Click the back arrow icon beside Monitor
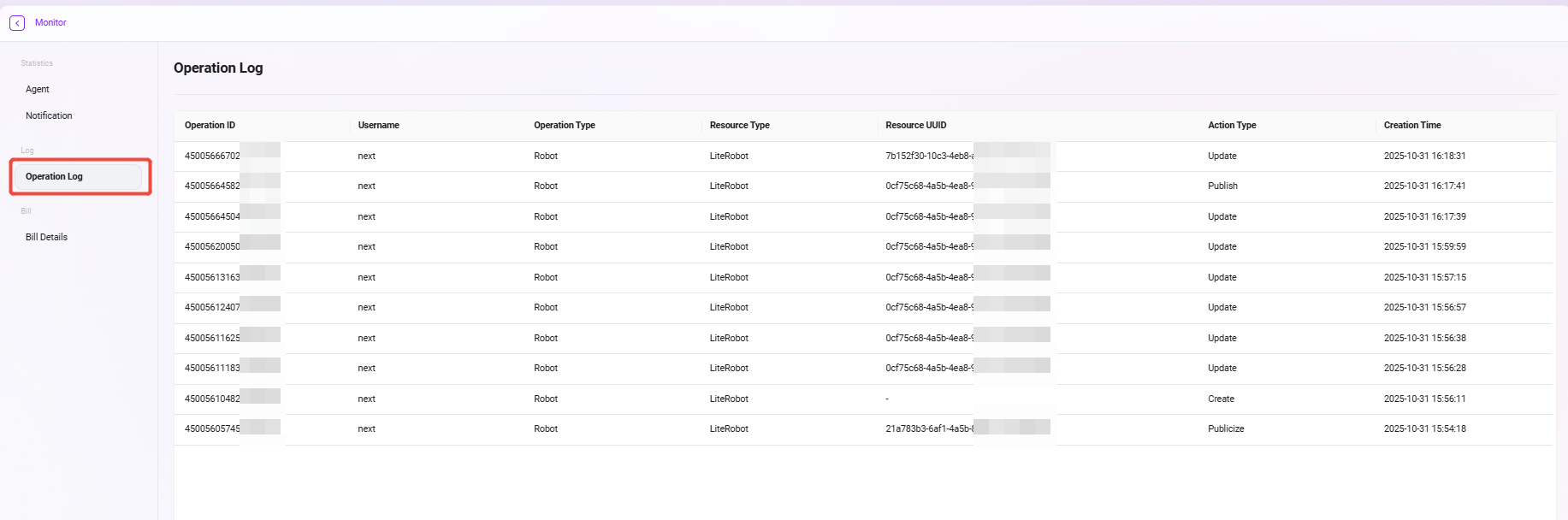 point(17,23)
